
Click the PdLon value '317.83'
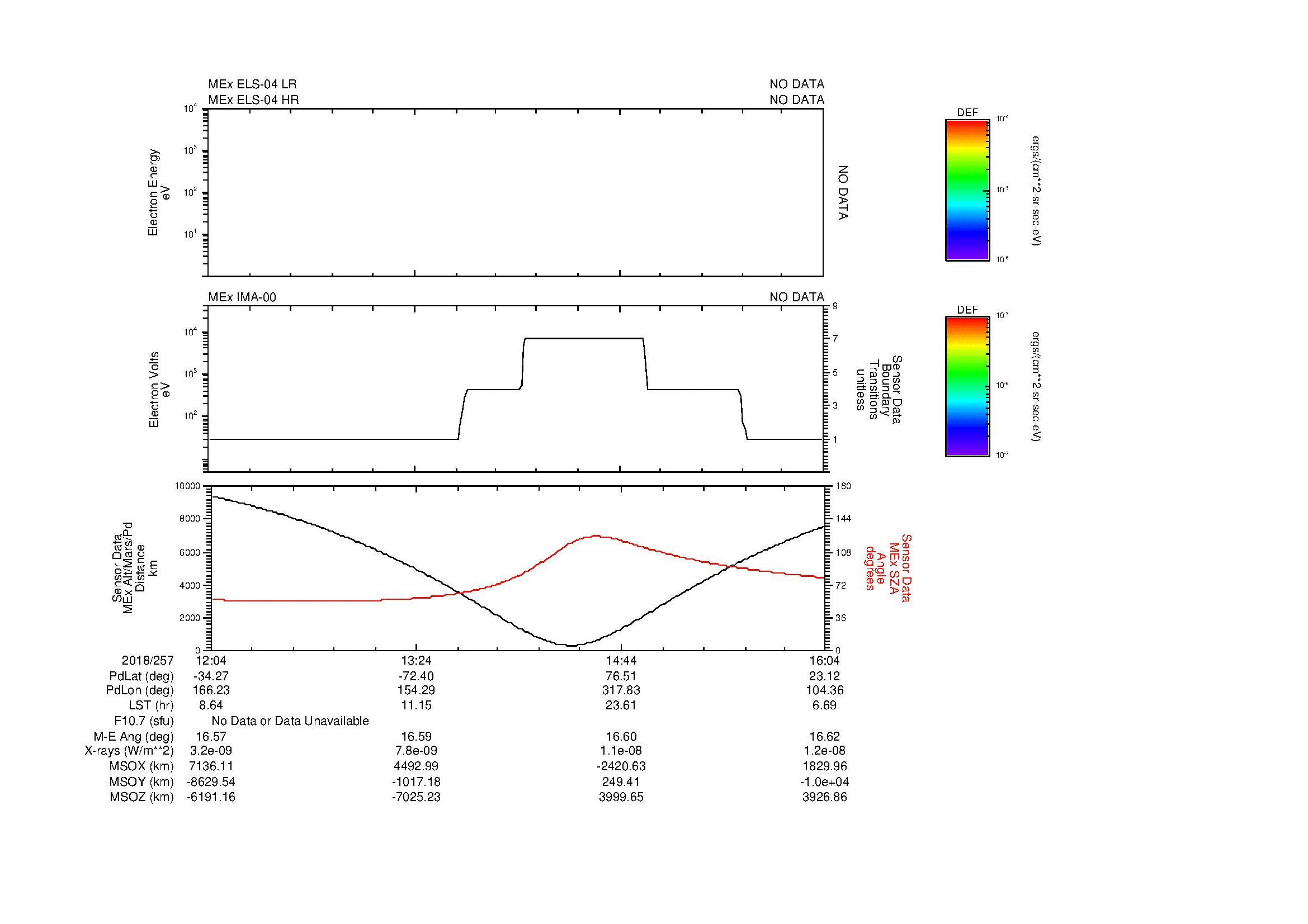[621, 690]
